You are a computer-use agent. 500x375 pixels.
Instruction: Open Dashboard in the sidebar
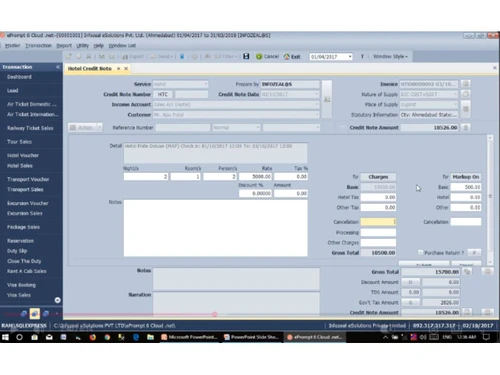pos(19,77)
